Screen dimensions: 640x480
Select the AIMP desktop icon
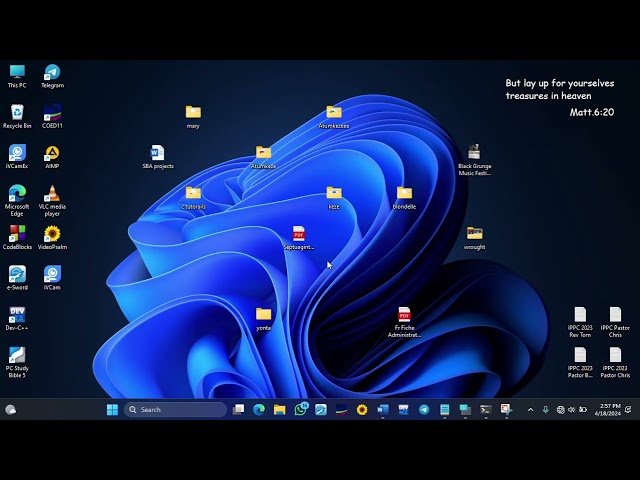[52, 157]
